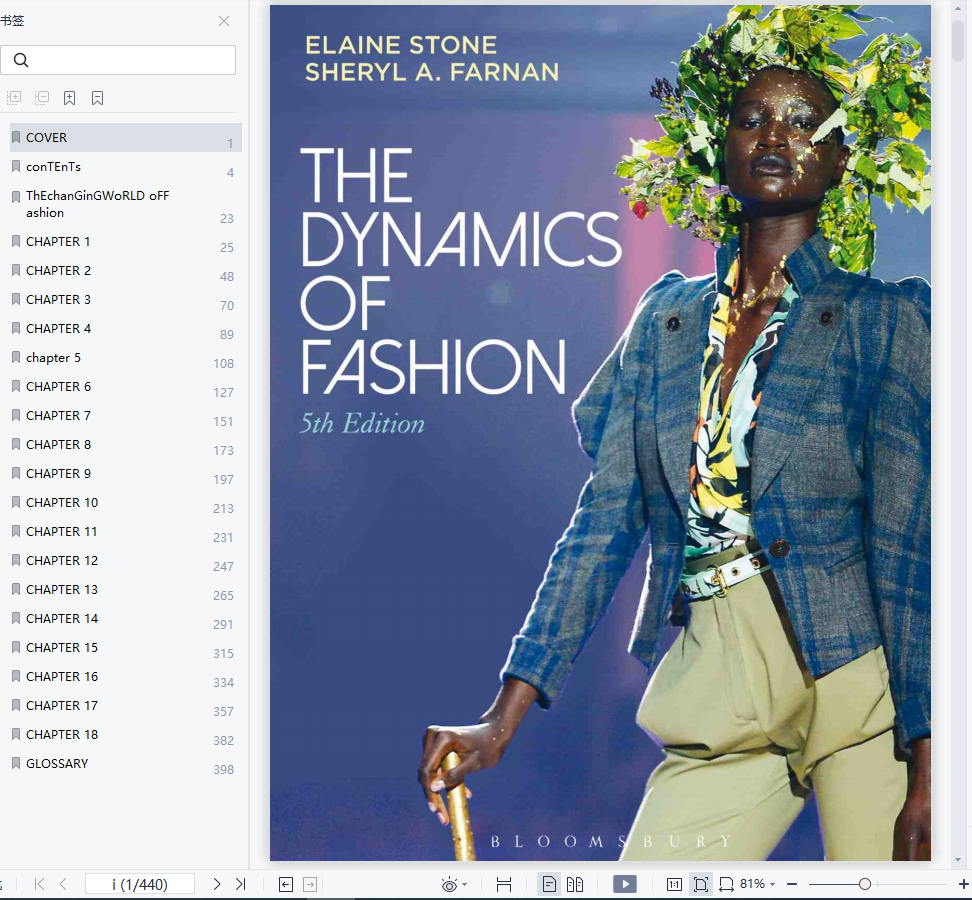Jump to CHAPTER 2 bookmark
Screen dimensions: 972x900
[x=126, y=271]
